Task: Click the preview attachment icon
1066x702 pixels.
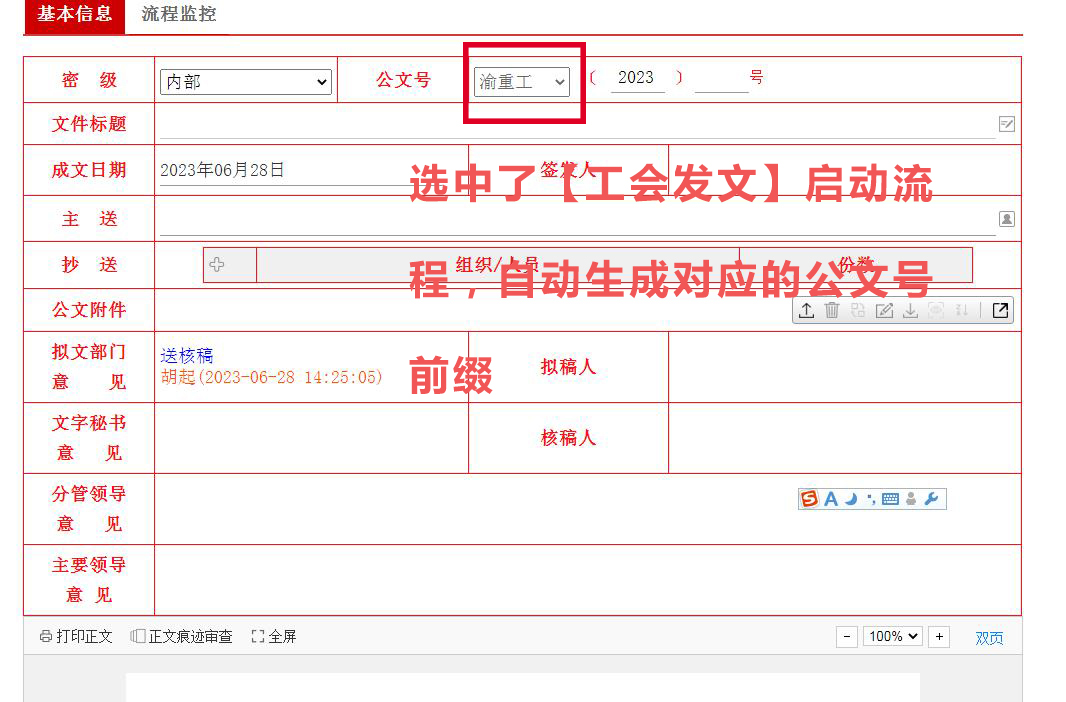Action: (x=936, y=311)
